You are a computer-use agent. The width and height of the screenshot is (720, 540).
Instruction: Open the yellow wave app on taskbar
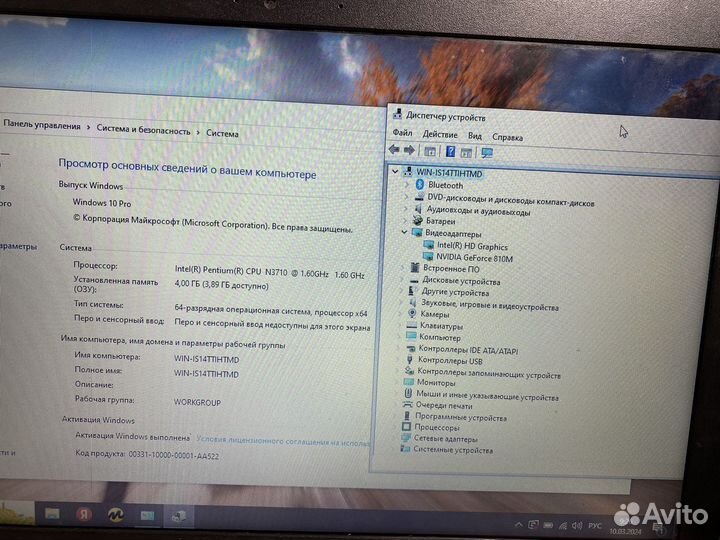click(x=115, y=515)
